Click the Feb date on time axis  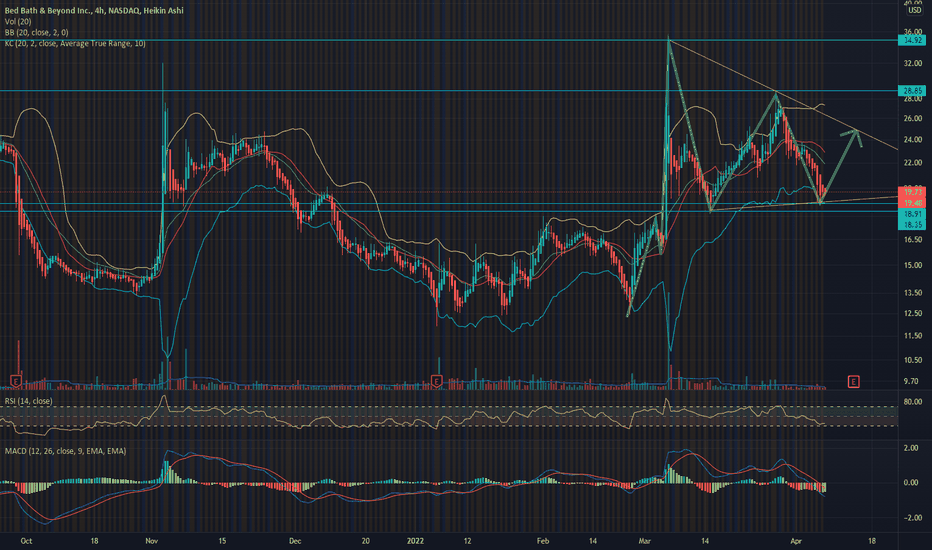[x=543, y=541]
